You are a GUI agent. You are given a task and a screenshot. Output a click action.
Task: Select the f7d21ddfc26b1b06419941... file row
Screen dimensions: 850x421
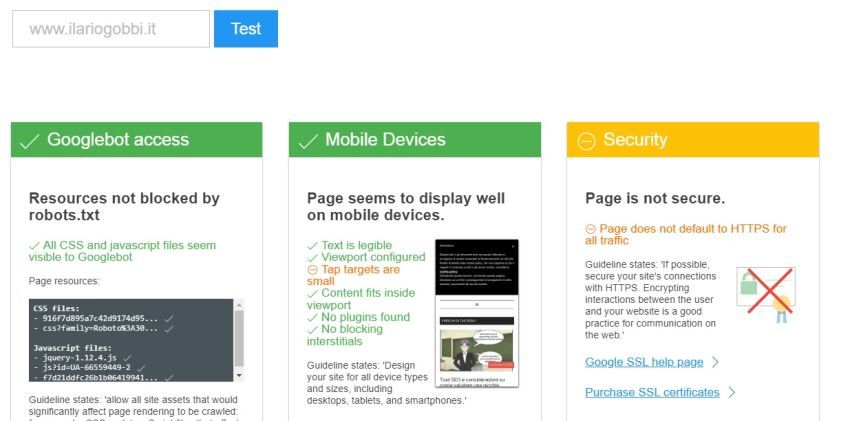click(103, 377)
